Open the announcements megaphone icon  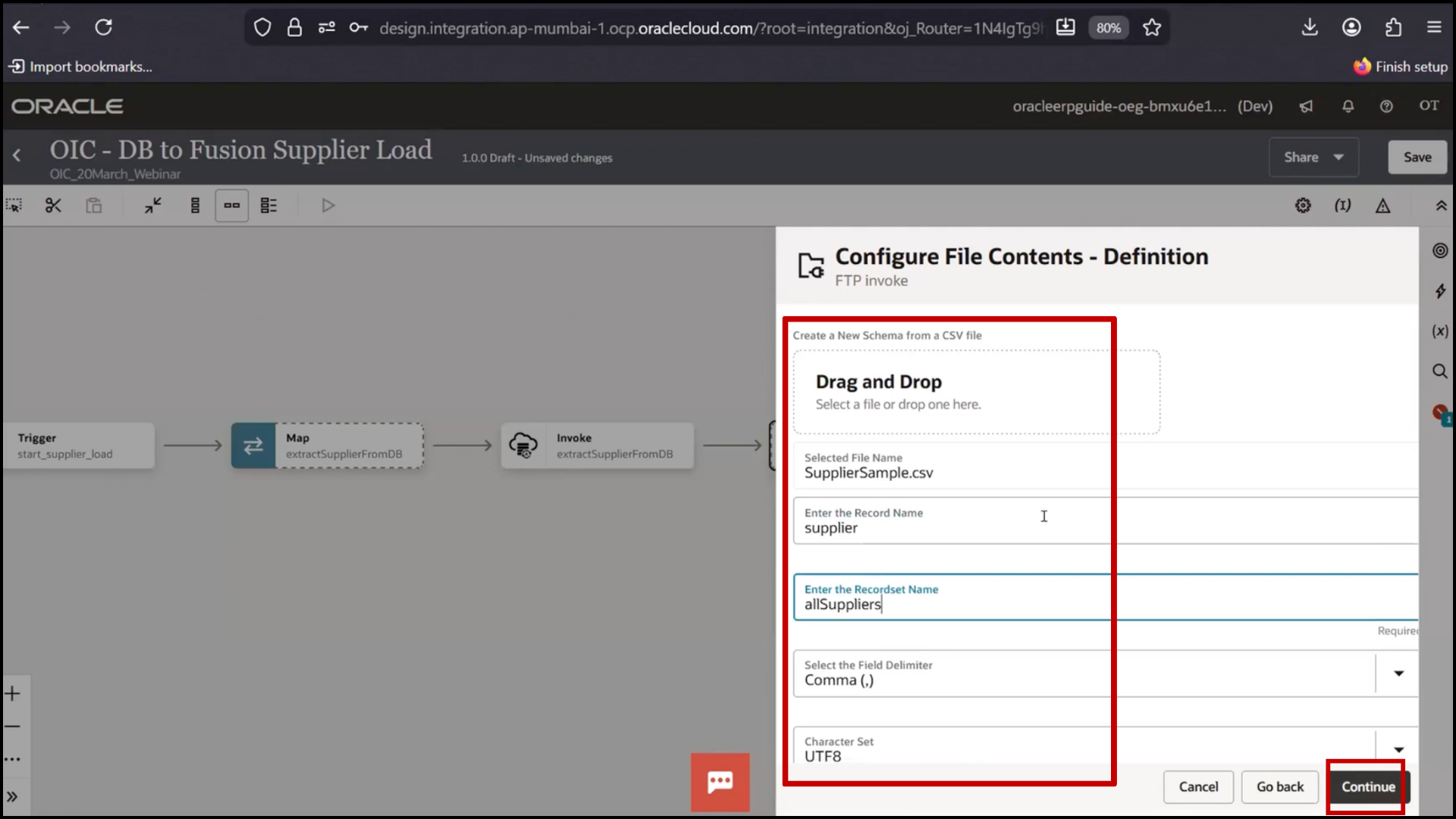coord(1306,106)
